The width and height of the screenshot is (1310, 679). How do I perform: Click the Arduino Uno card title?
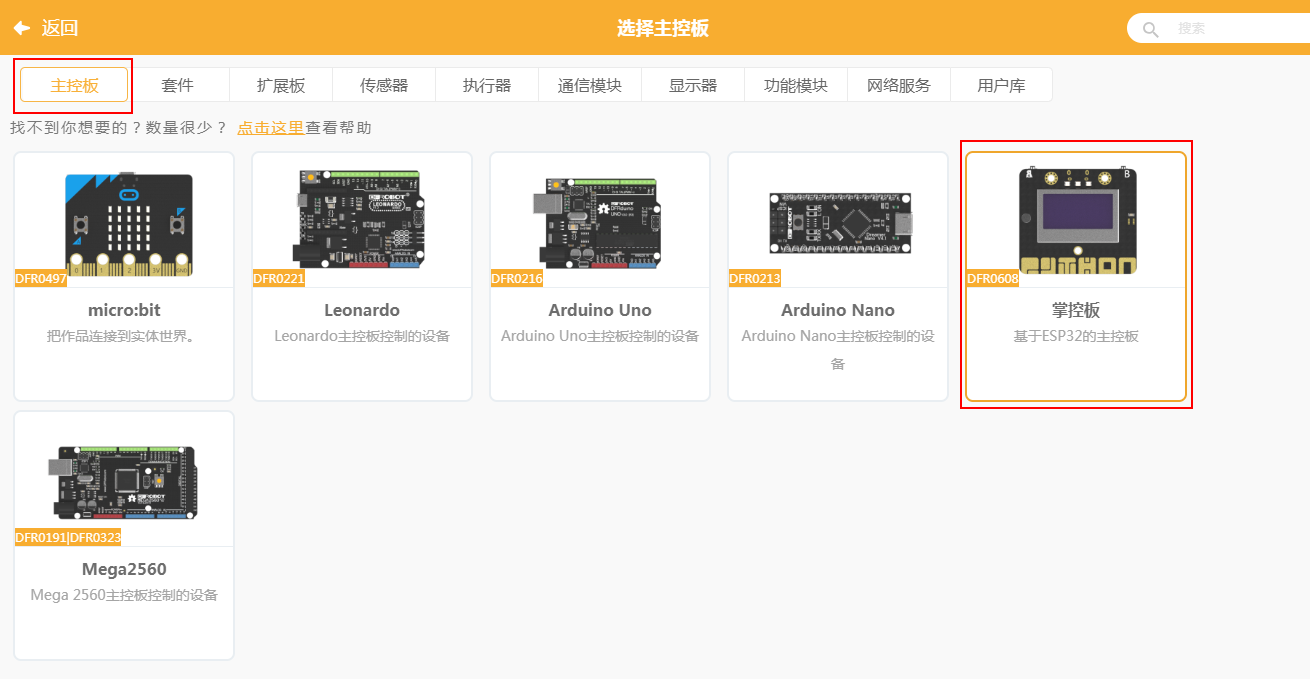tap(600, 310)
